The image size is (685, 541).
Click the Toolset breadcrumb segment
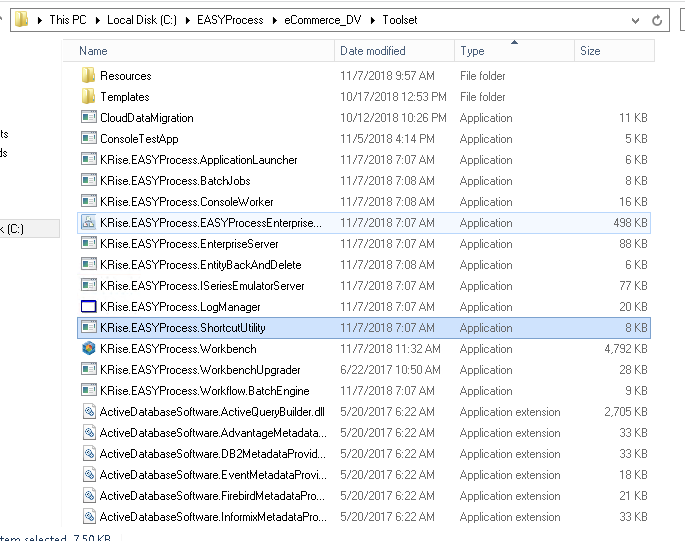(x=400, y=20)
